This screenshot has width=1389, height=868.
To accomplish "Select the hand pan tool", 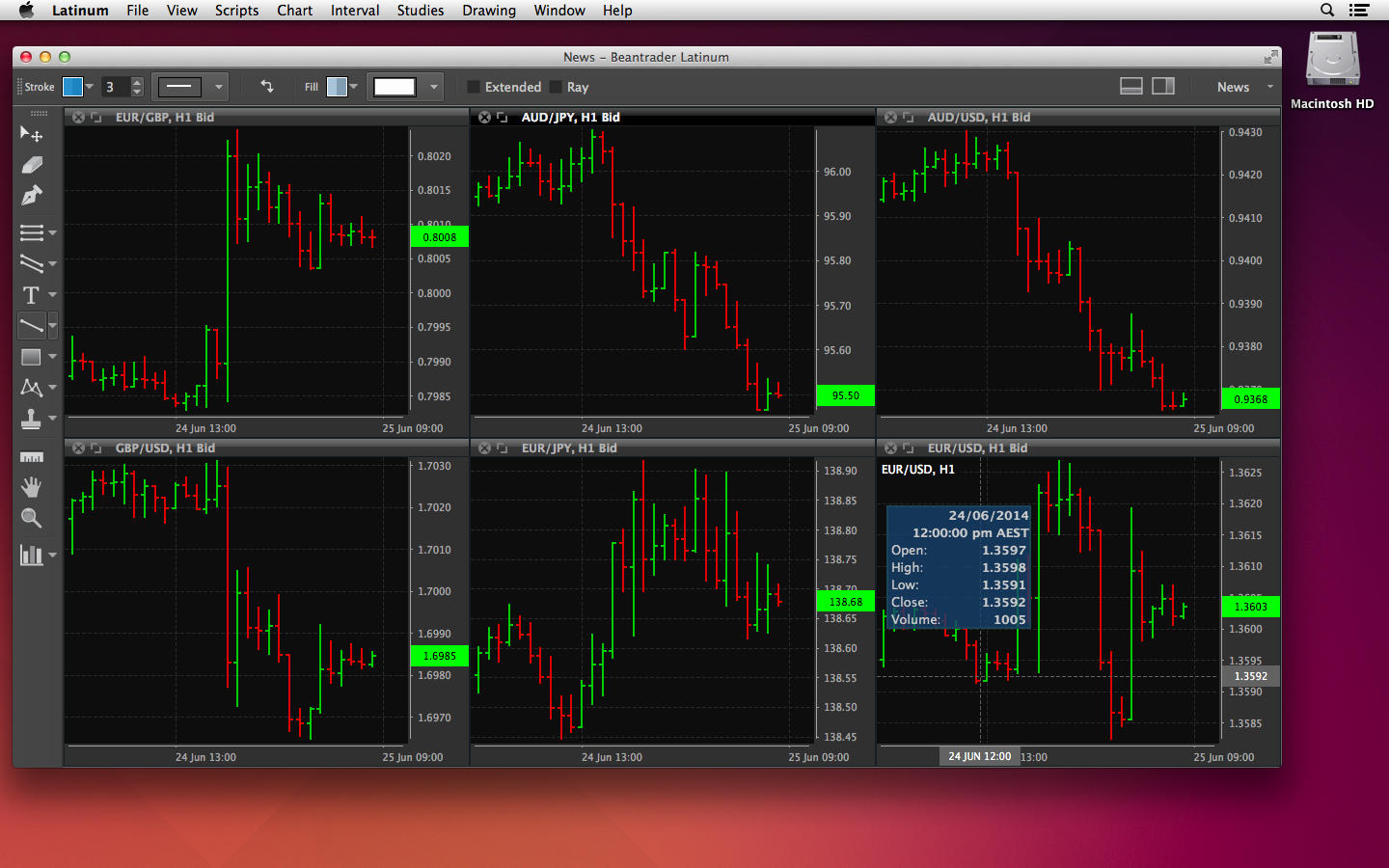I will click(31, 487).
